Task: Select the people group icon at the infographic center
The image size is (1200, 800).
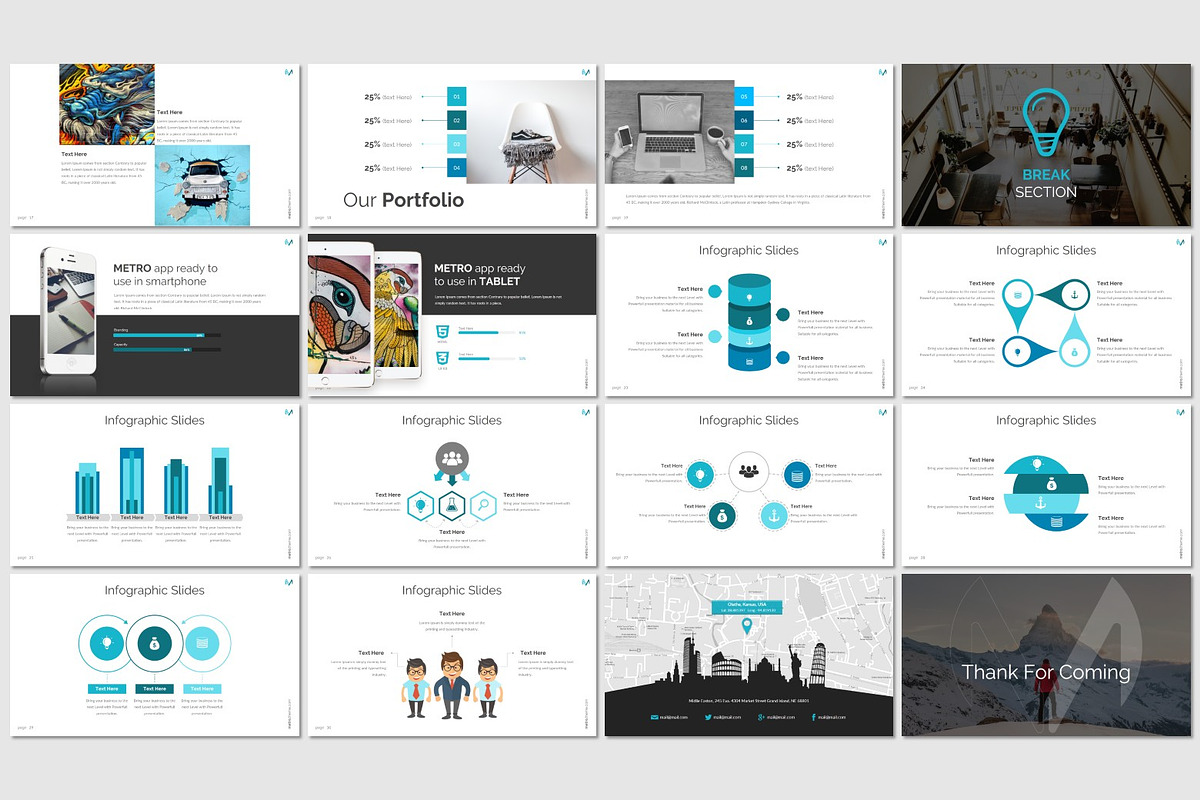Action: pyautogui.click(x=749, y=471)
